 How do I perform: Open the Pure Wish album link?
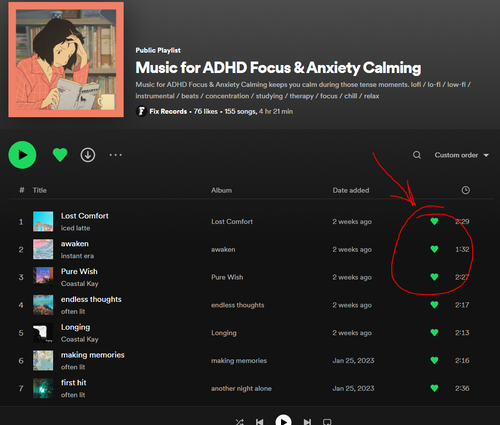[x=227, y=277]
